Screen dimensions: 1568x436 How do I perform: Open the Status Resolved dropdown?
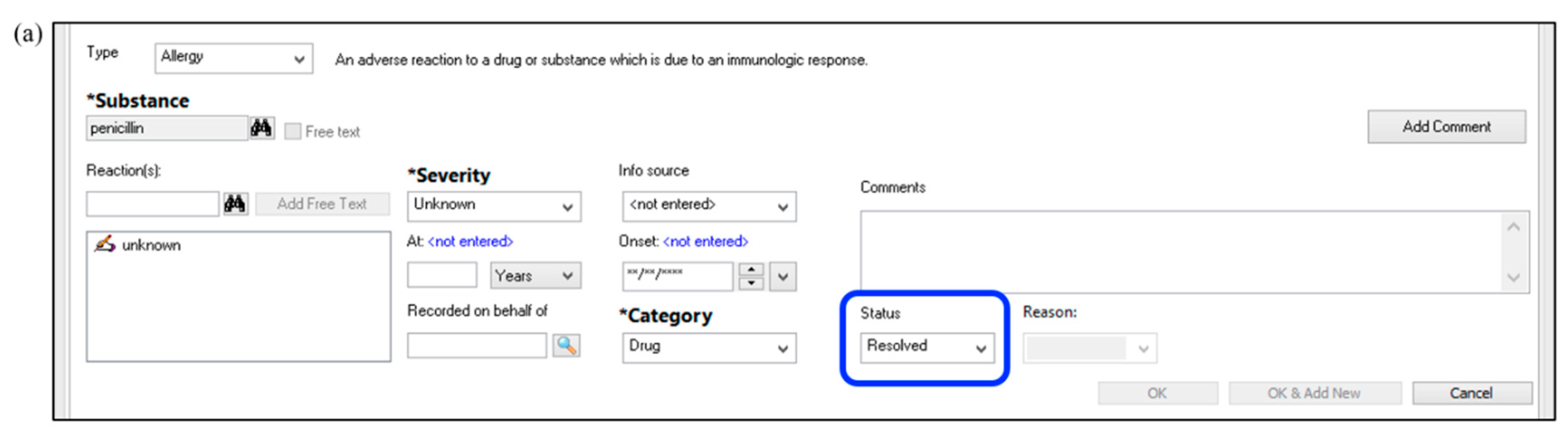(x=926, y=347)
